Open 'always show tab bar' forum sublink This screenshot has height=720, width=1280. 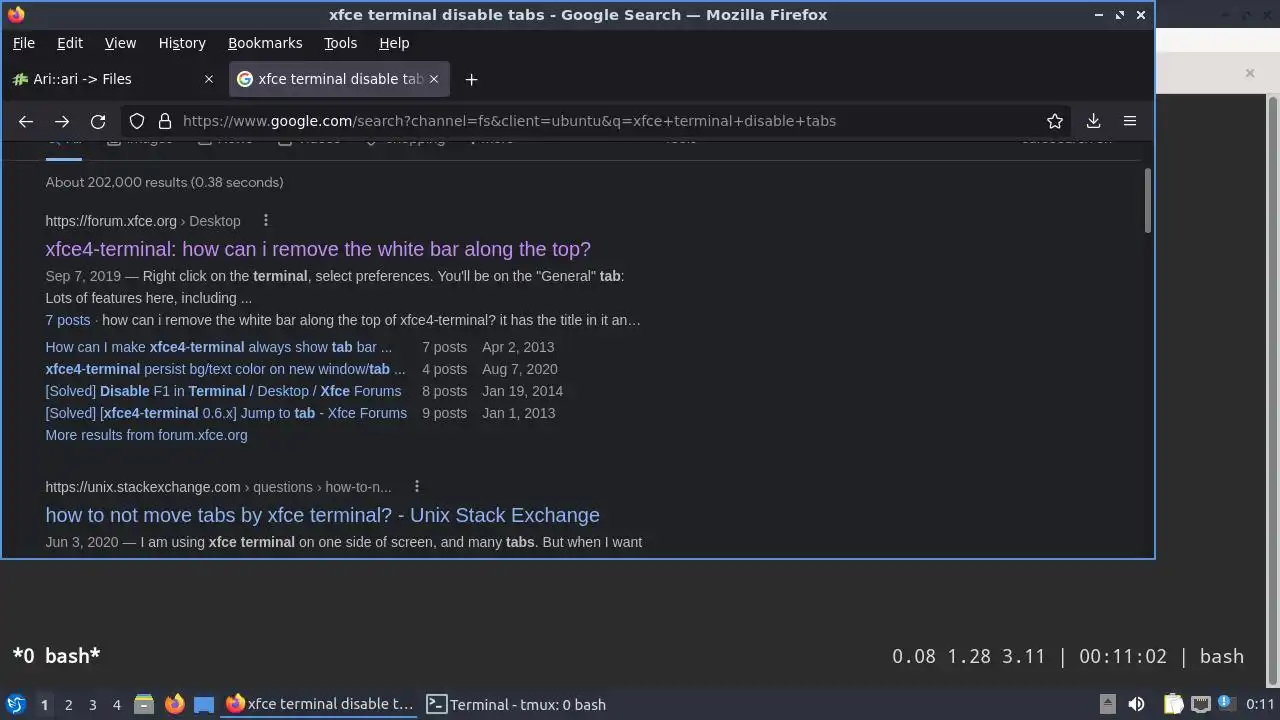[218, 347]
